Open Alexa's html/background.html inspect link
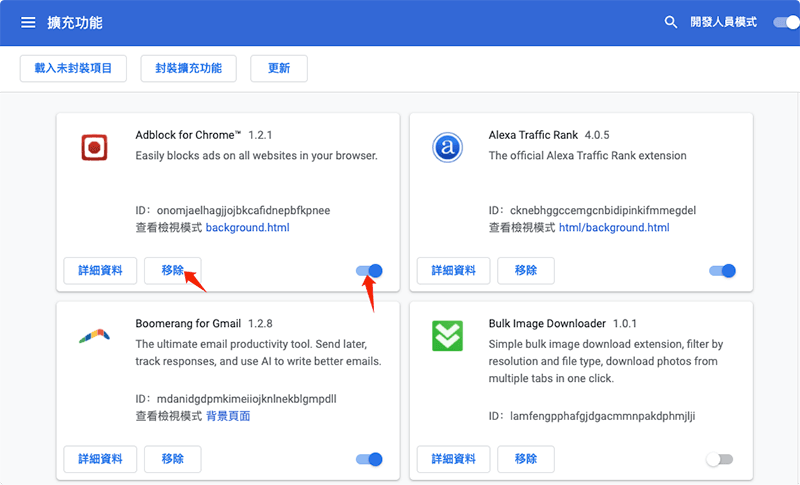This screenshot has height=485, width=800. point(614,227)
